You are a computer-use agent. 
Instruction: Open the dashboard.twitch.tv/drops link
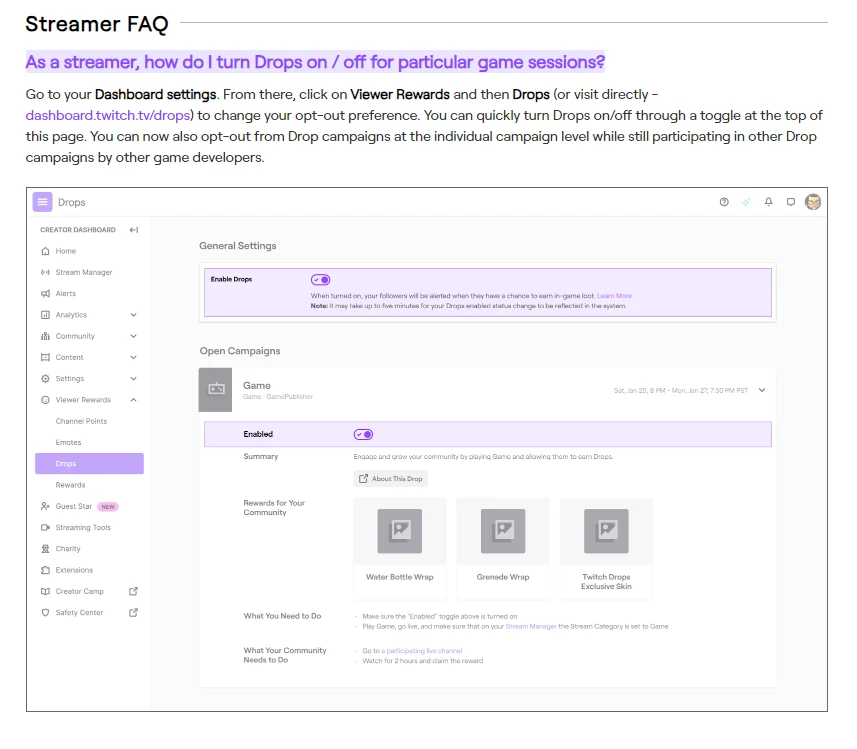click(x=108, y=115)
